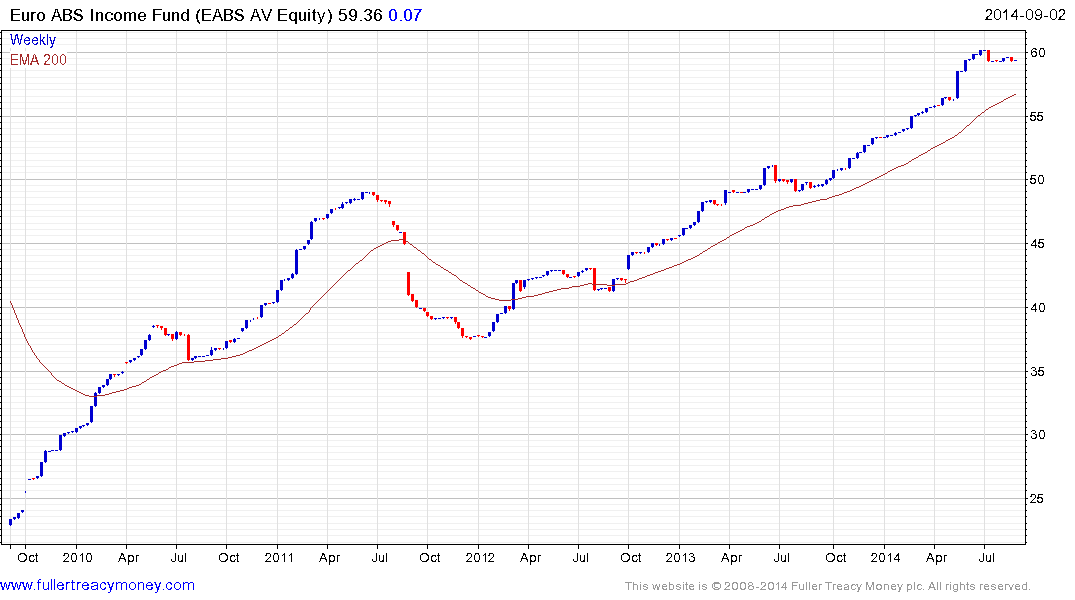Open the www.fullertreacymoney.com link
The image size is (1075, 600).
pos(97,585)
